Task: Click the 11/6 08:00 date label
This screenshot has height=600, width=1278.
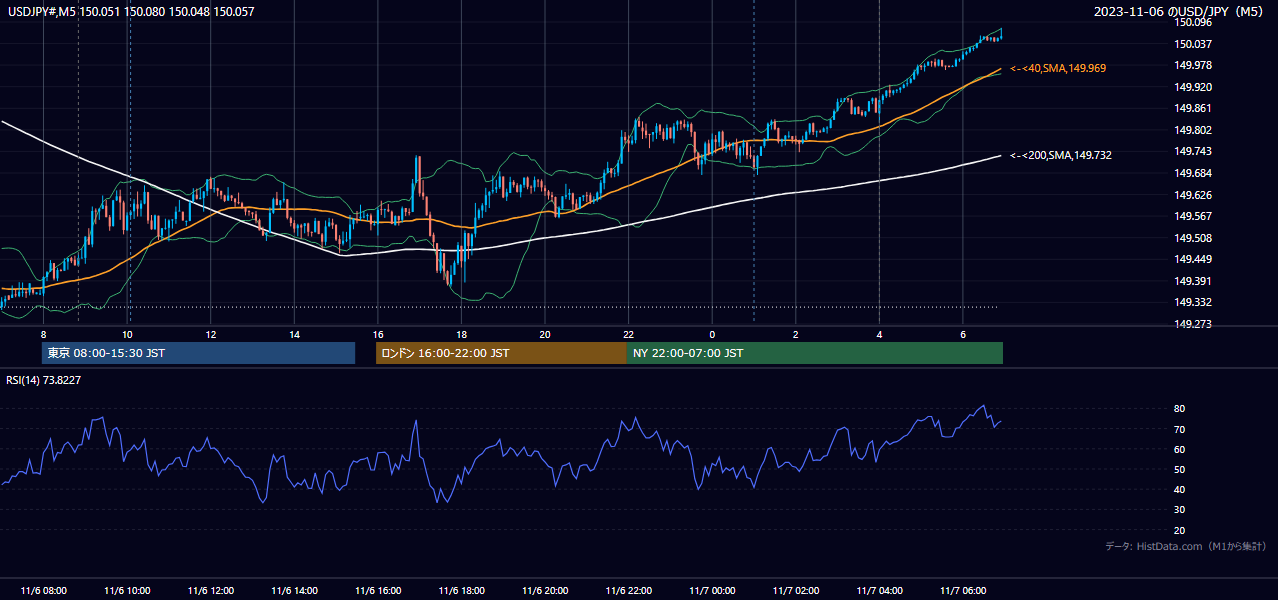Action: tap(43, 590)
